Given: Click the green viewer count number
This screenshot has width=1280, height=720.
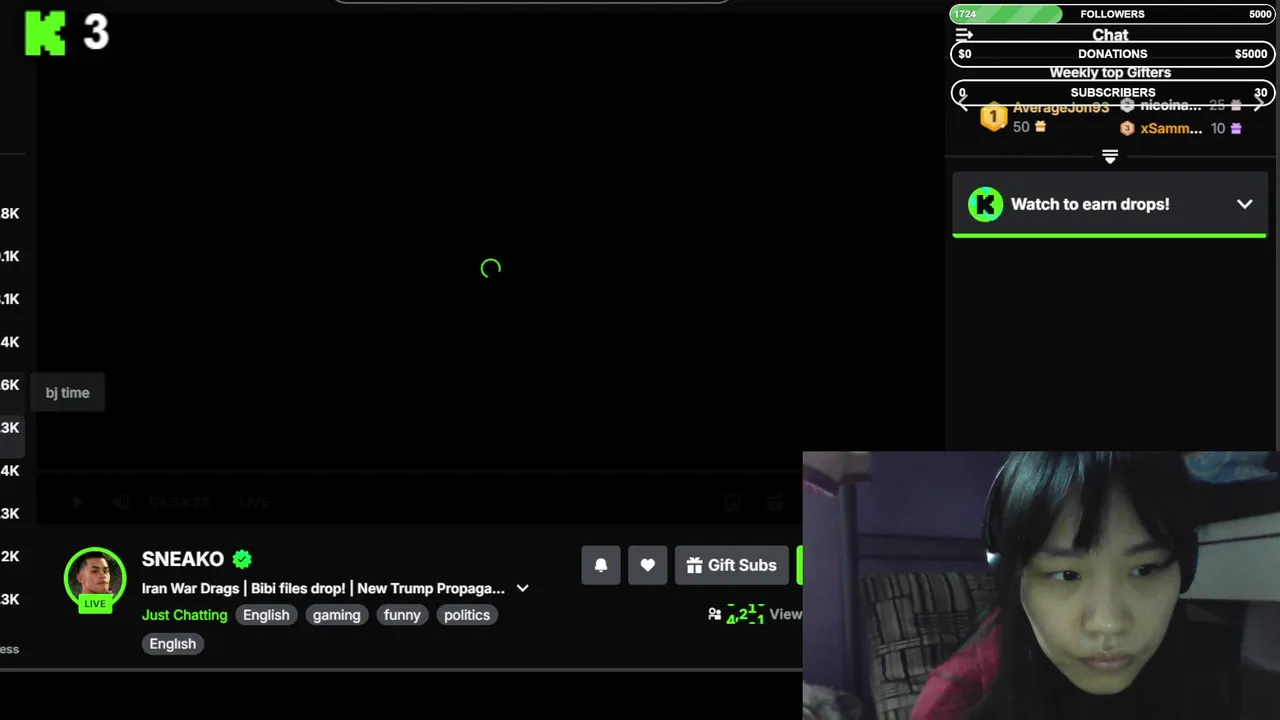Looking at the screenshot, I should click(746, 614).
